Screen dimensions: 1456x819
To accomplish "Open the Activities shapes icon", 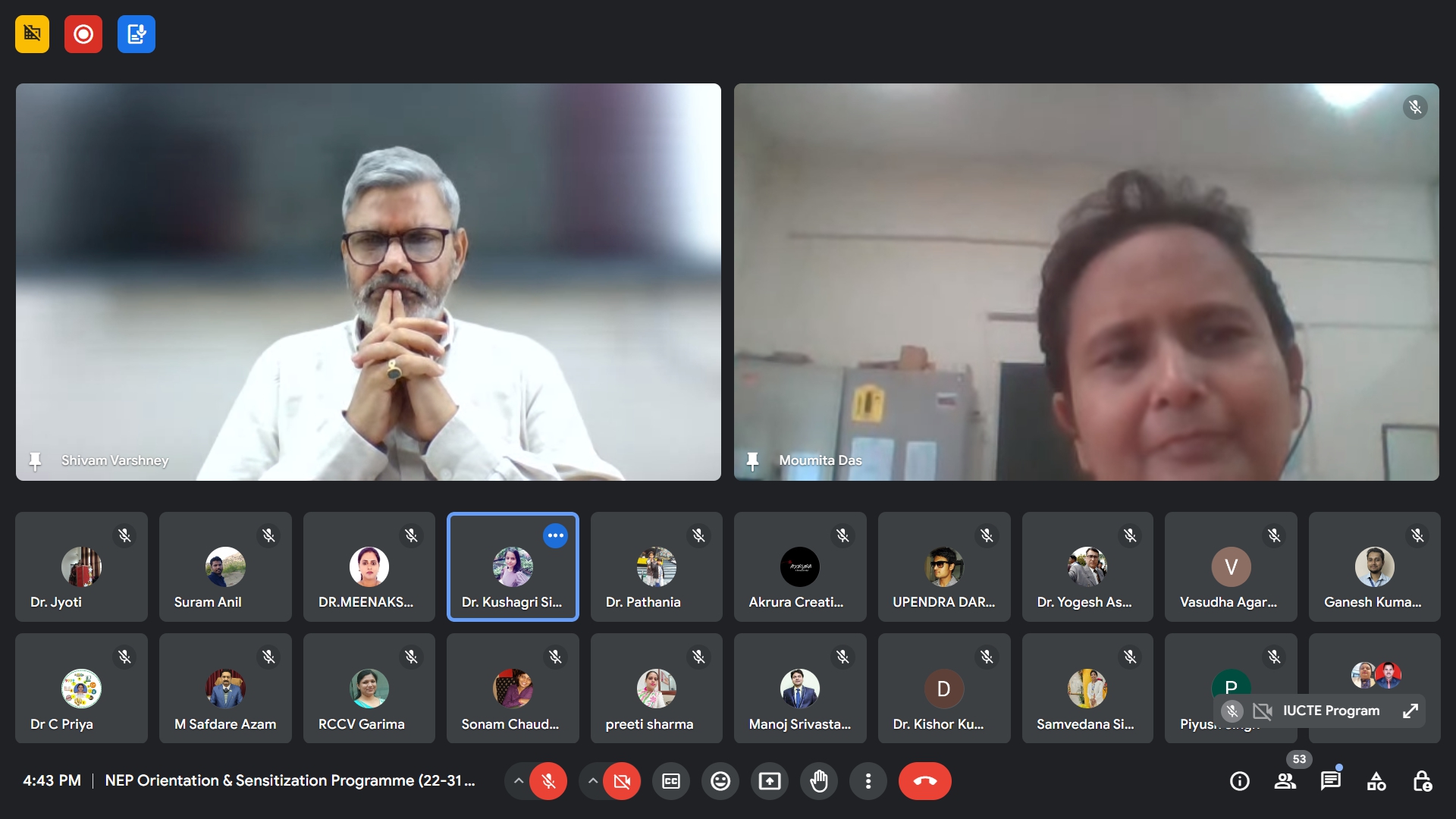I will tap(1376, 781).
